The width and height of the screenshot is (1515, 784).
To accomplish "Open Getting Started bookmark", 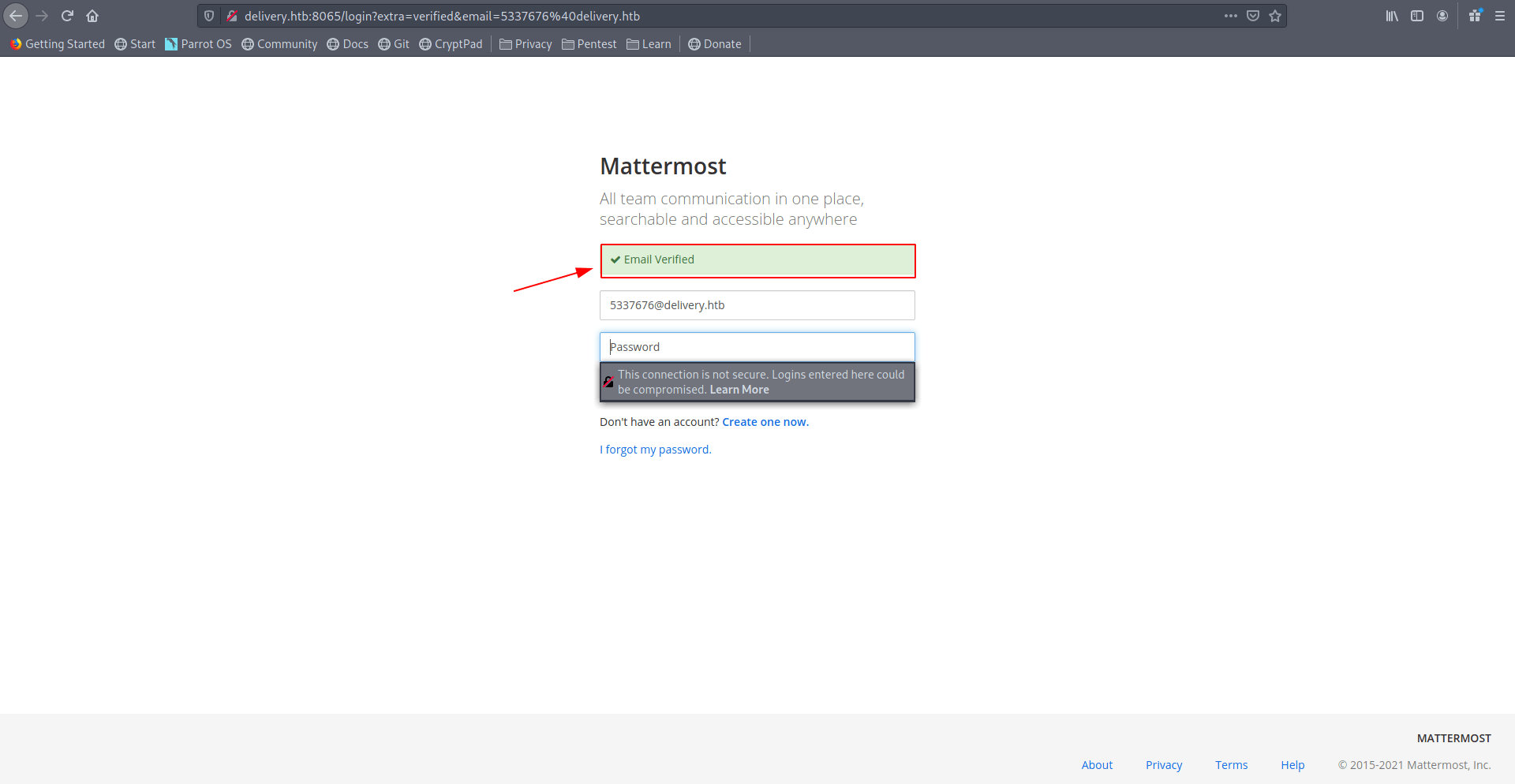I will point(58,44).
